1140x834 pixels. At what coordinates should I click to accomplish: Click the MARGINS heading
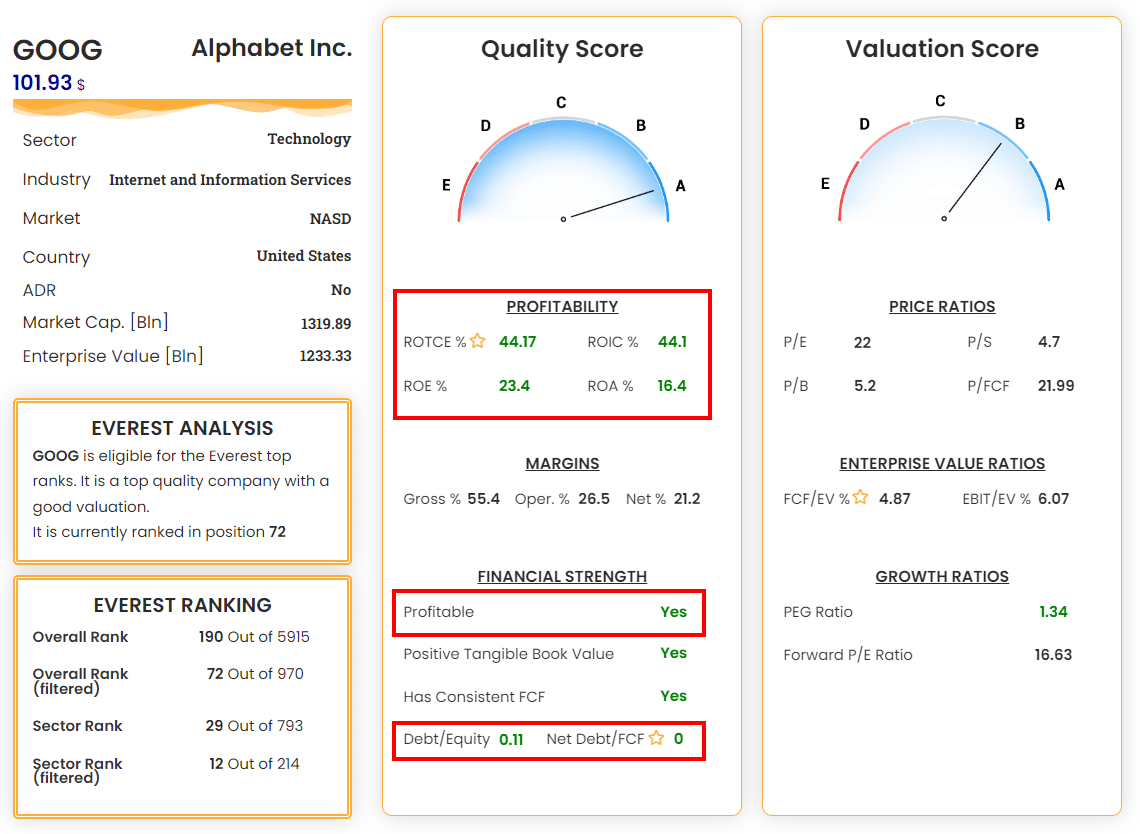pos(562,464)
